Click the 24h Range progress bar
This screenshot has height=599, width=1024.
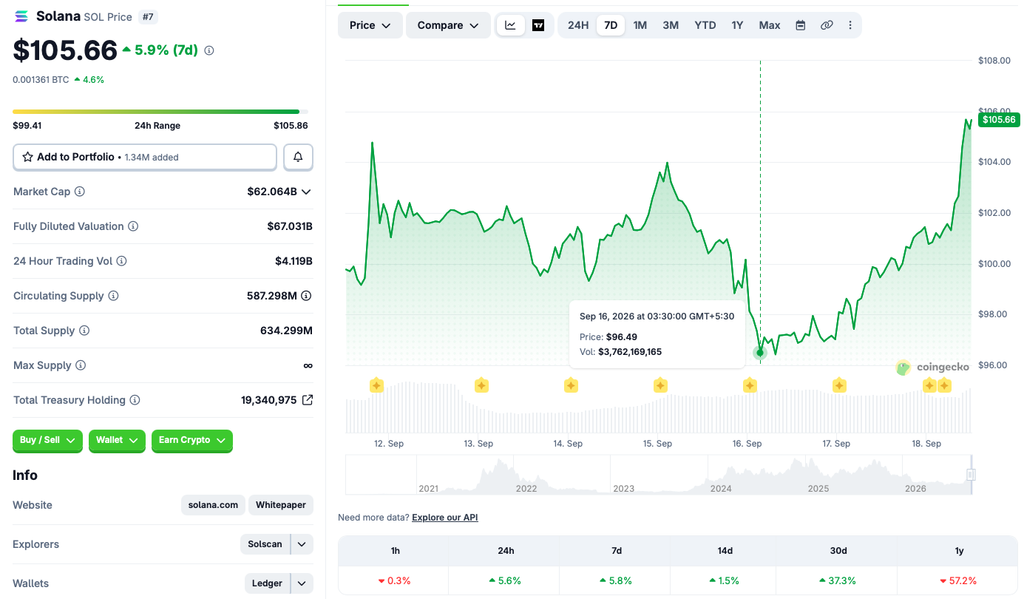click(160, 112)
